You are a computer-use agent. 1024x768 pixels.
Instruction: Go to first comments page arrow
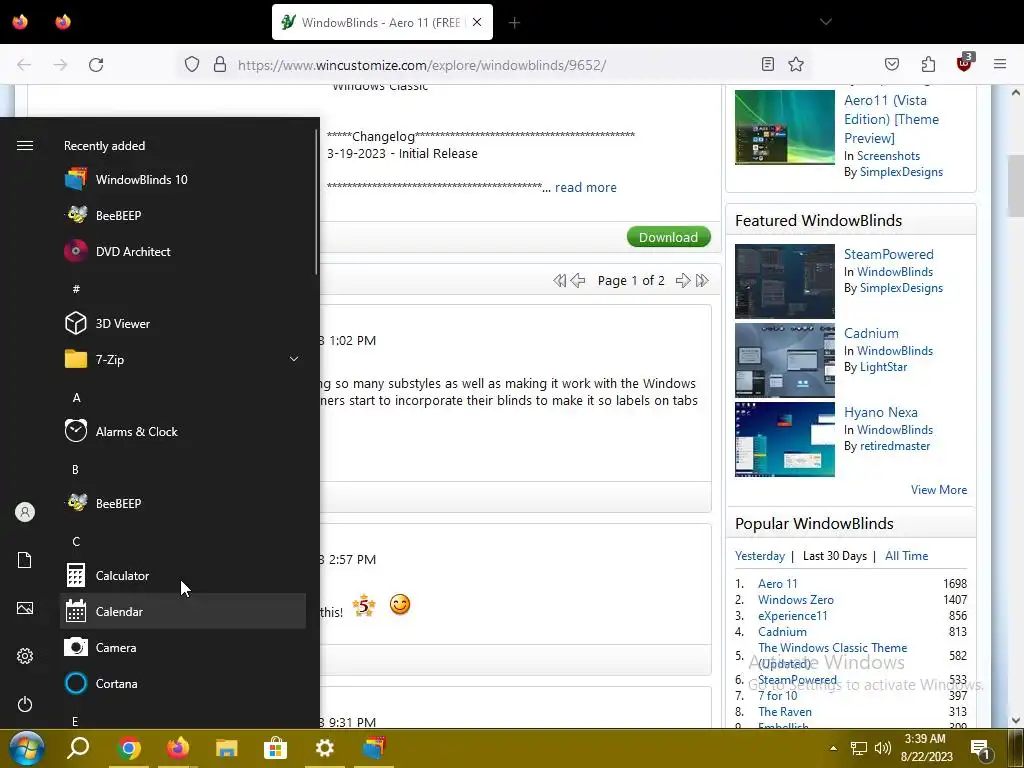pyautogui.click(x=559, y=281)
